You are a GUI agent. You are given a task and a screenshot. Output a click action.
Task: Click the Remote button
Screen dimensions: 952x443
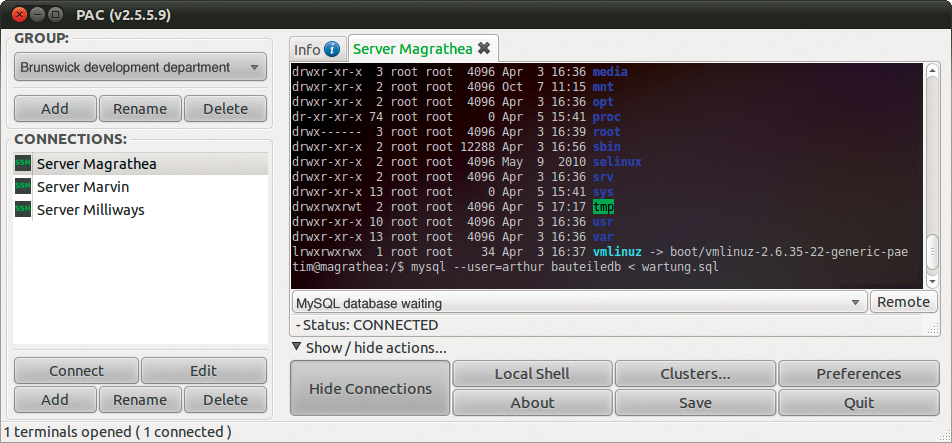tap(903, 302)
